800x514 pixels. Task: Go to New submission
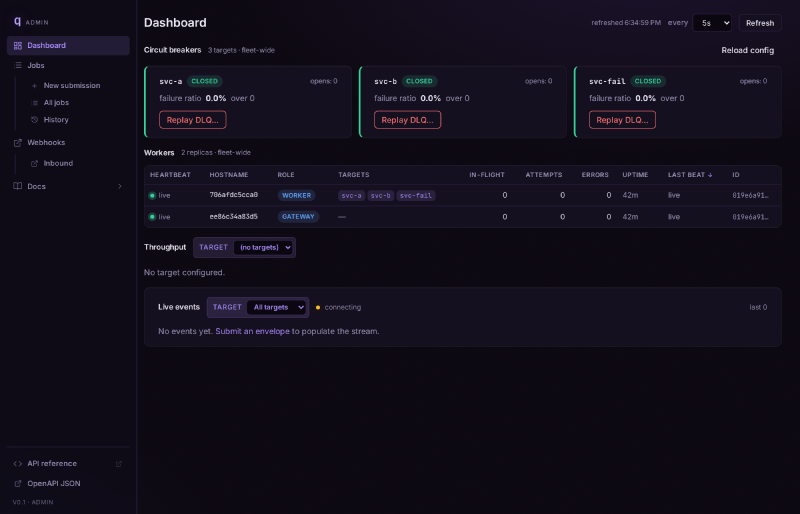click(x=72, y=86)
